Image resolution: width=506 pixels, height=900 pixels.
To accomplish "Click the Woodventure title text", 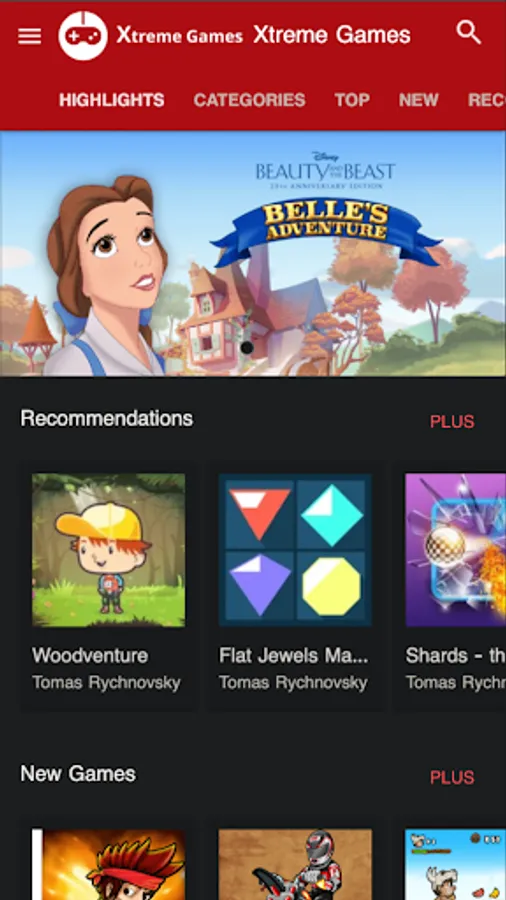I will 90,655.
